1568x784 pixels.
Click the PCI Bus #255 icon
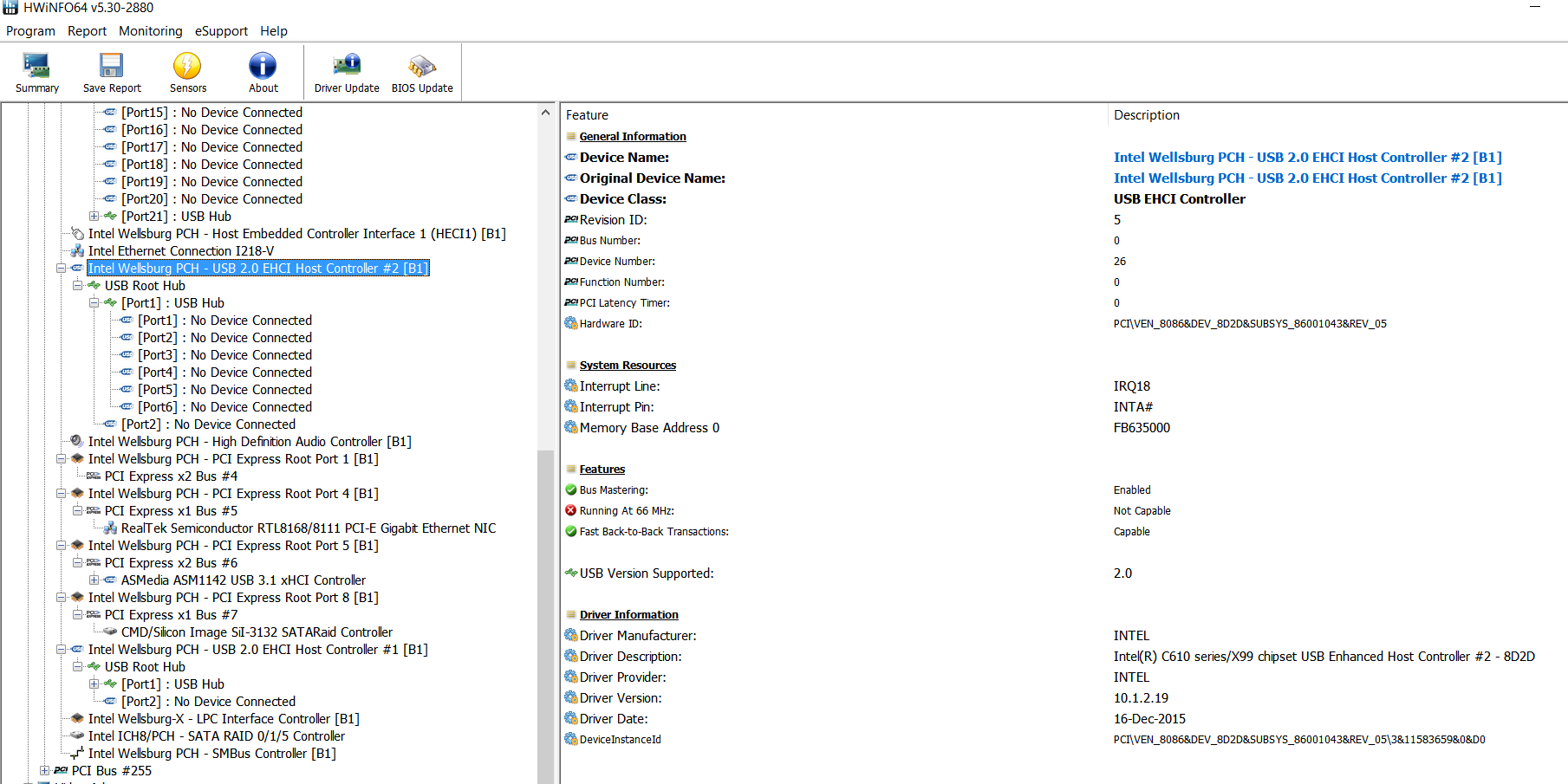point(61,770)
